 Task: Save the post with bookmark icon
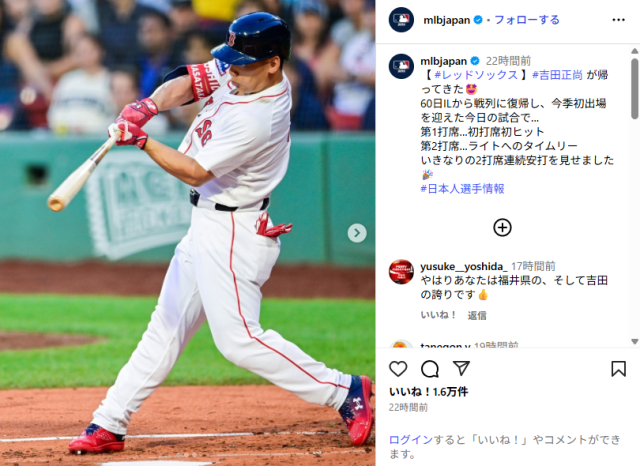618,369
